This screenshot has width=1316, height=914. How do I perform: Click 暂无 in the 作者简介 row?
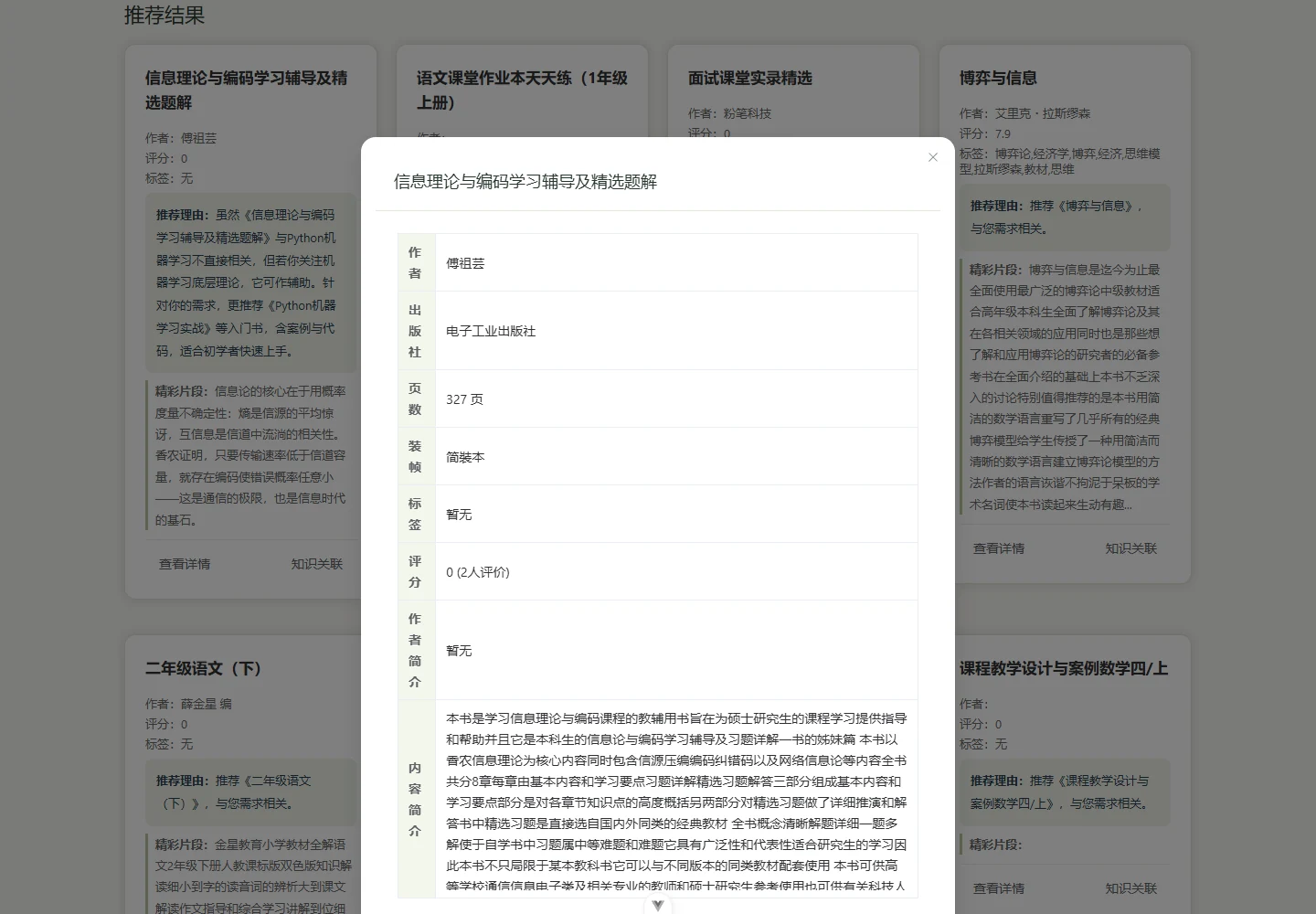pyautogui.click(x=459, y=651)
